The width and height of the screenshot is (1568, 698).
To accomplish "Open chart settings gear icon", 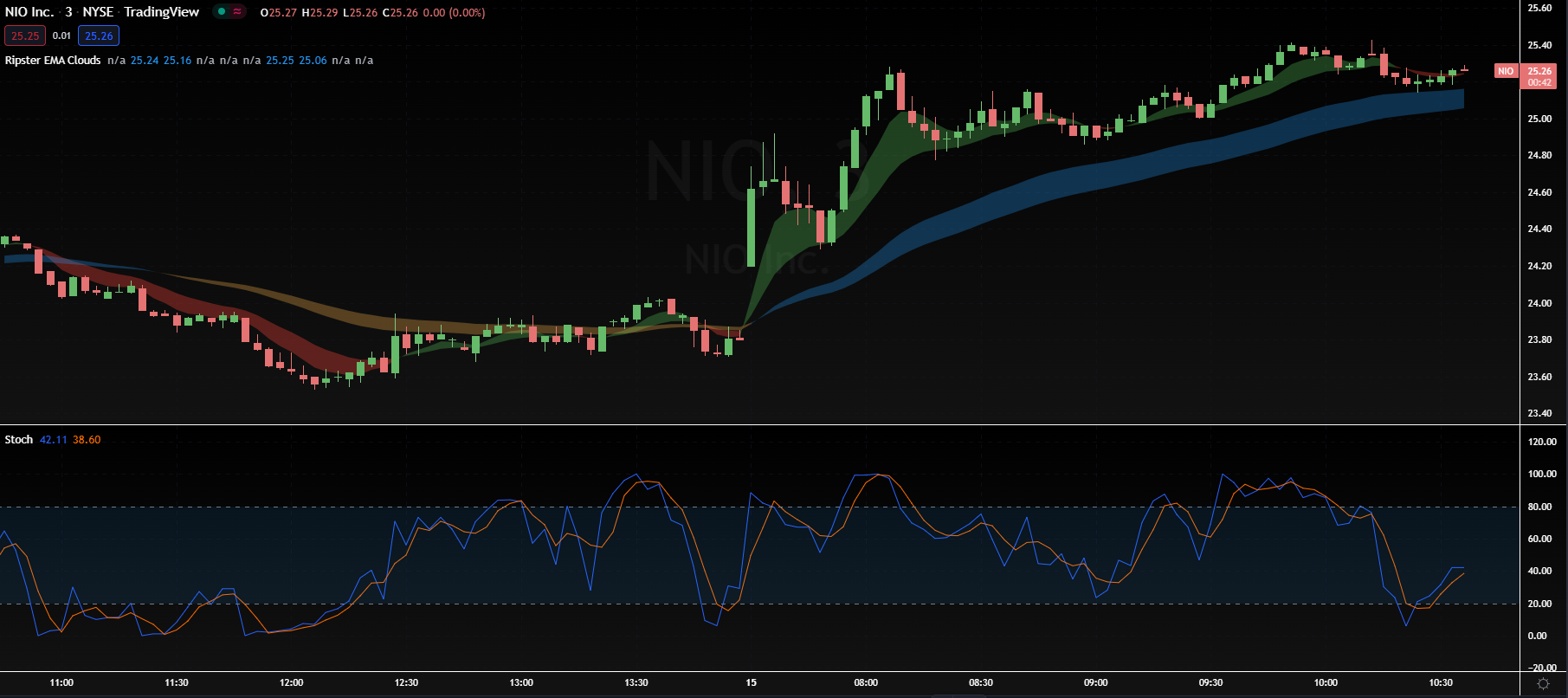I will [x=1543, y=684].
